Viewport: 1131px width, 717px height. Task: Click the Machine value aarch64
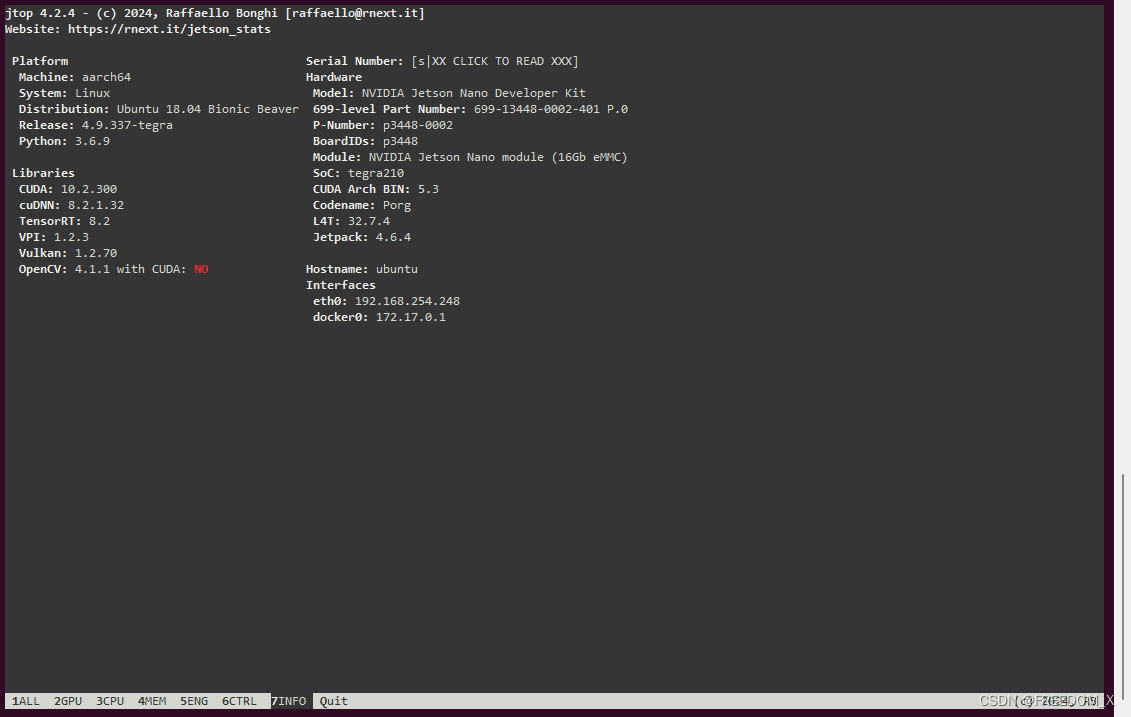106,77
